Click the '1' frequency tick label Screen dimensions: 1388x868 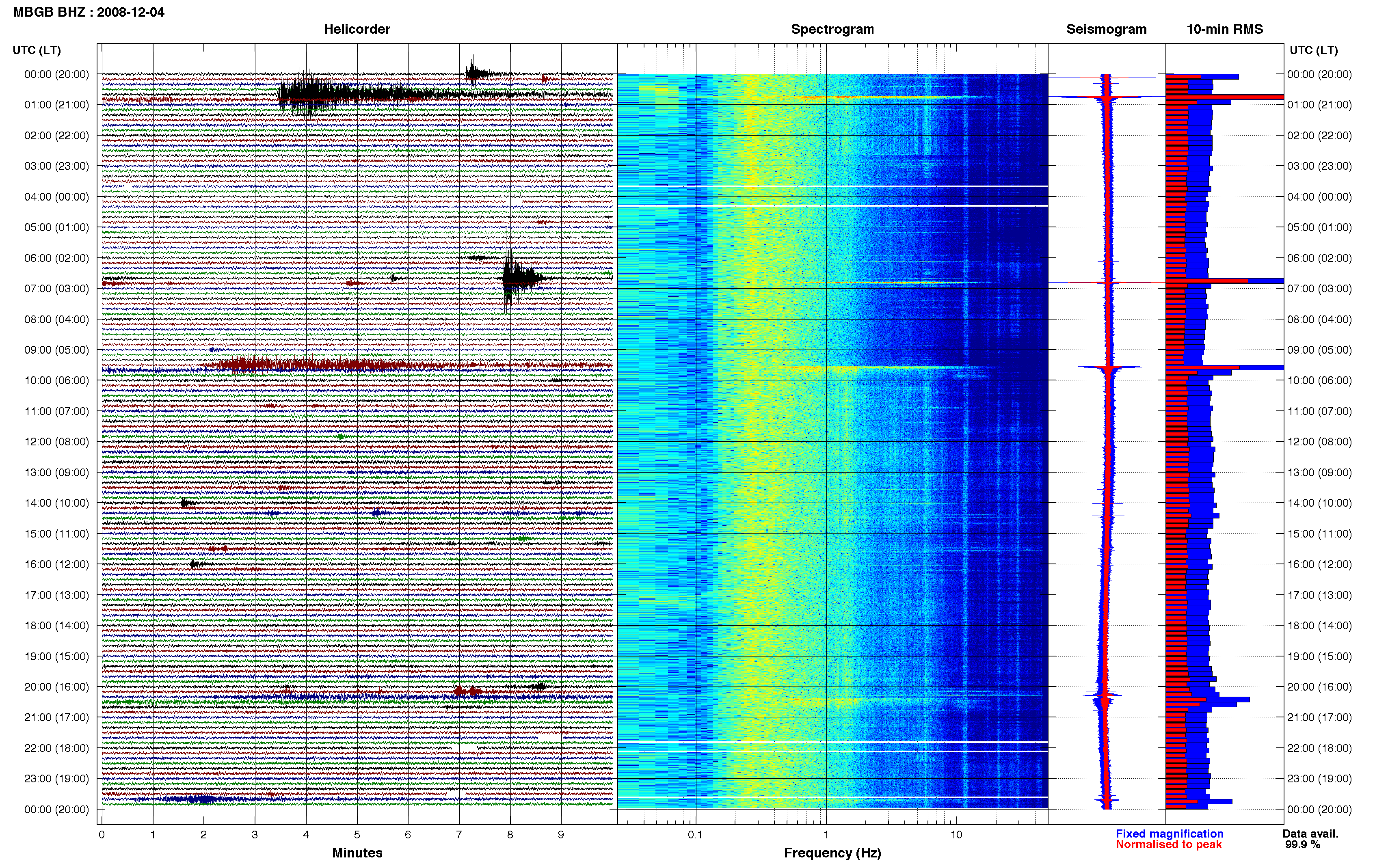point(826,835)
